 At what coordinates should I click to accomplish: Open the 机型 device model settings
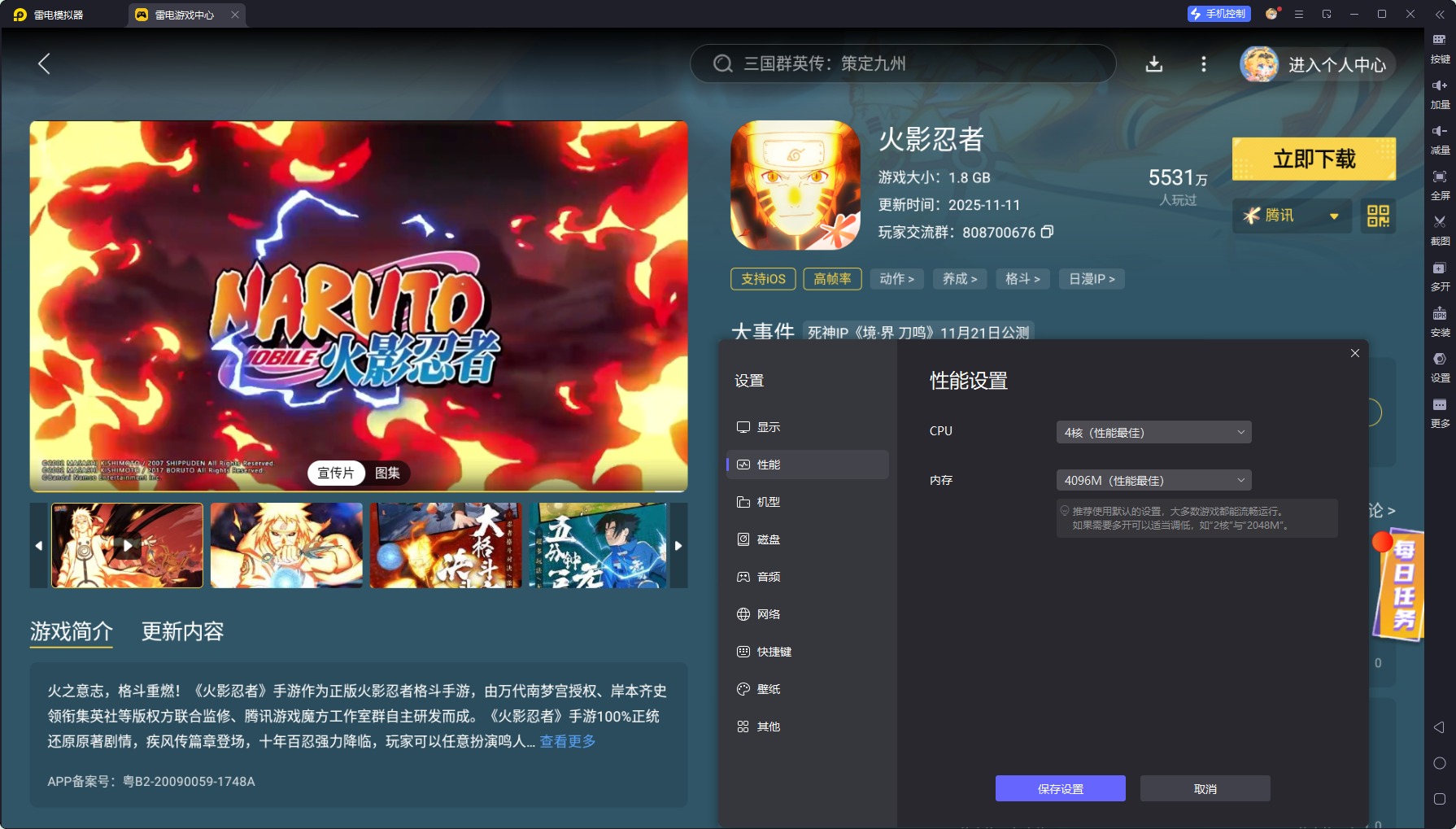coord(808,502)
